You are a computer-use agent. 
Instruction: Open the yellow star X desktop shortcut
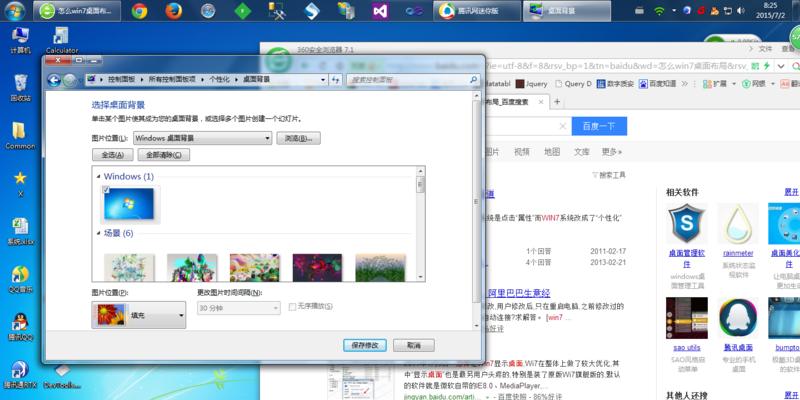click(x=20, y=184)
